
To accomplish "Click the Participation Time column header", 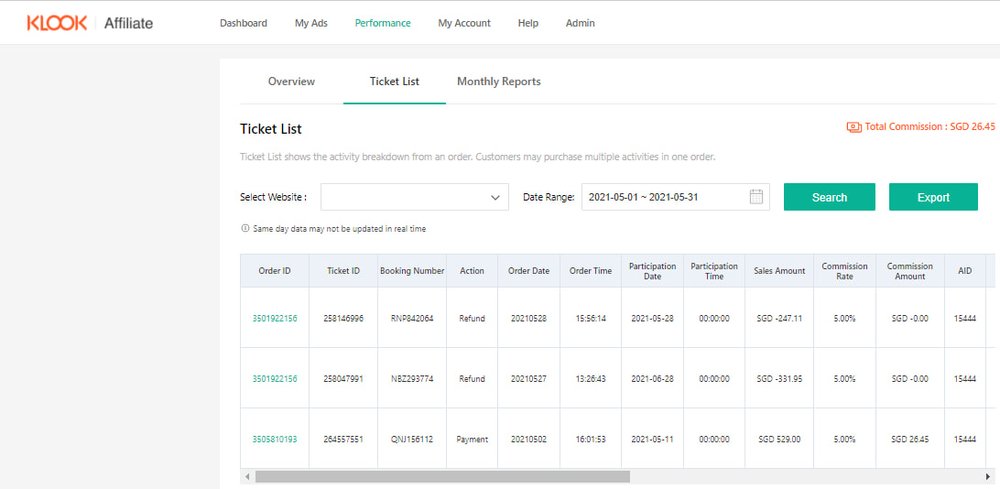I will [x=714, y=271].
